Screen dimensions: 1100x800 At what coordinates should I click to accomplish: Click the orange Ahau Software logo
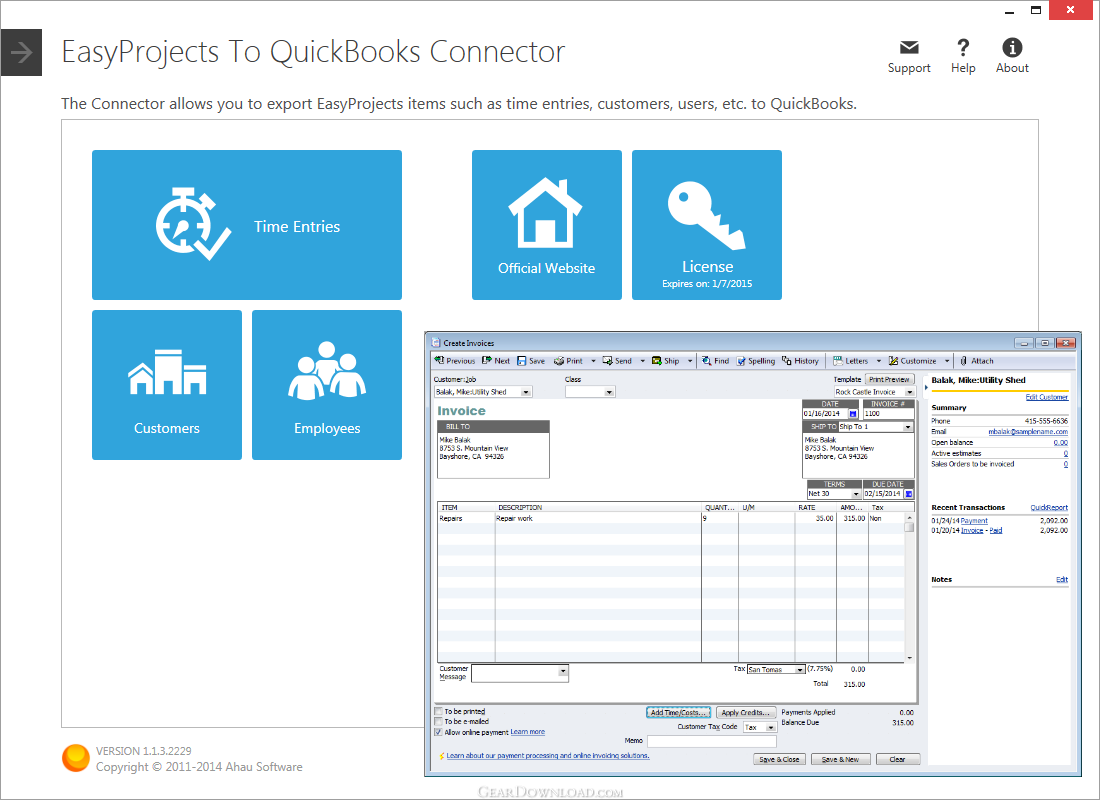(x=76, y=759)
